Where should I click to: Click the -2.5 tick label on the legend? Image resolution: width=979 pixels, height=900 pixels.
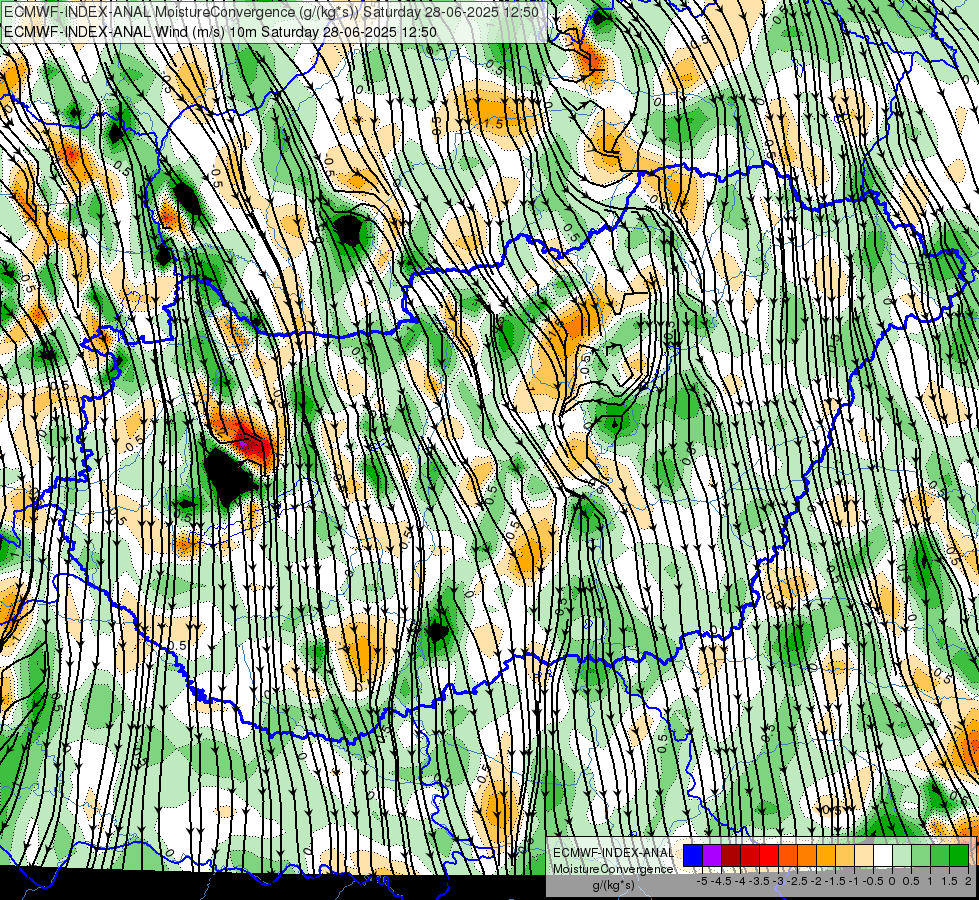coord(797,881)
